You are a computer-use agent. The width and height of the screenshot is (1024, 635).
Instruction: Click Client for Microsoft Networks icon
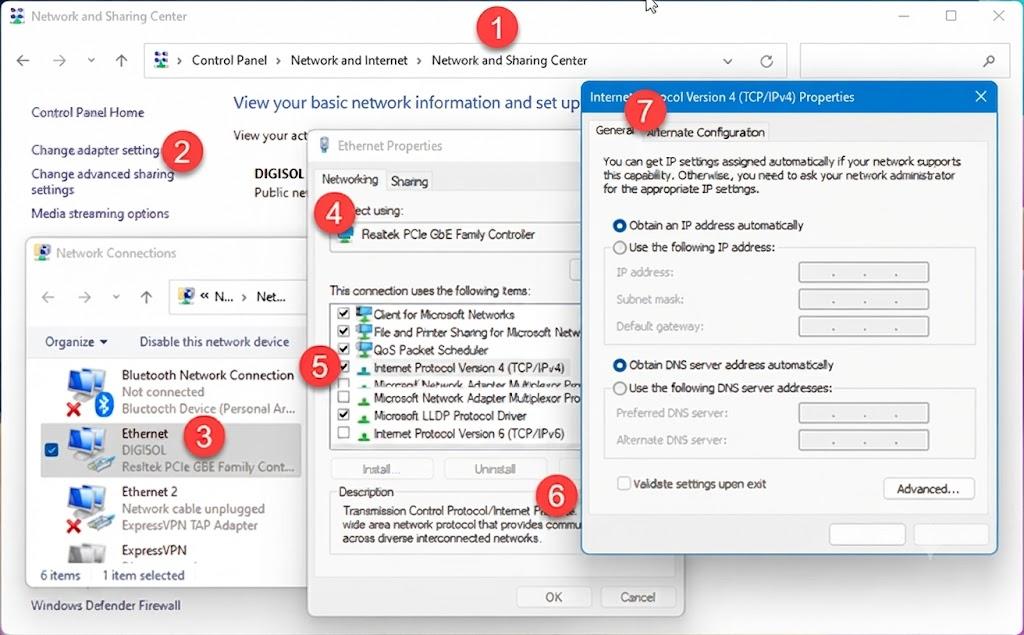click(x=363, y=314)
